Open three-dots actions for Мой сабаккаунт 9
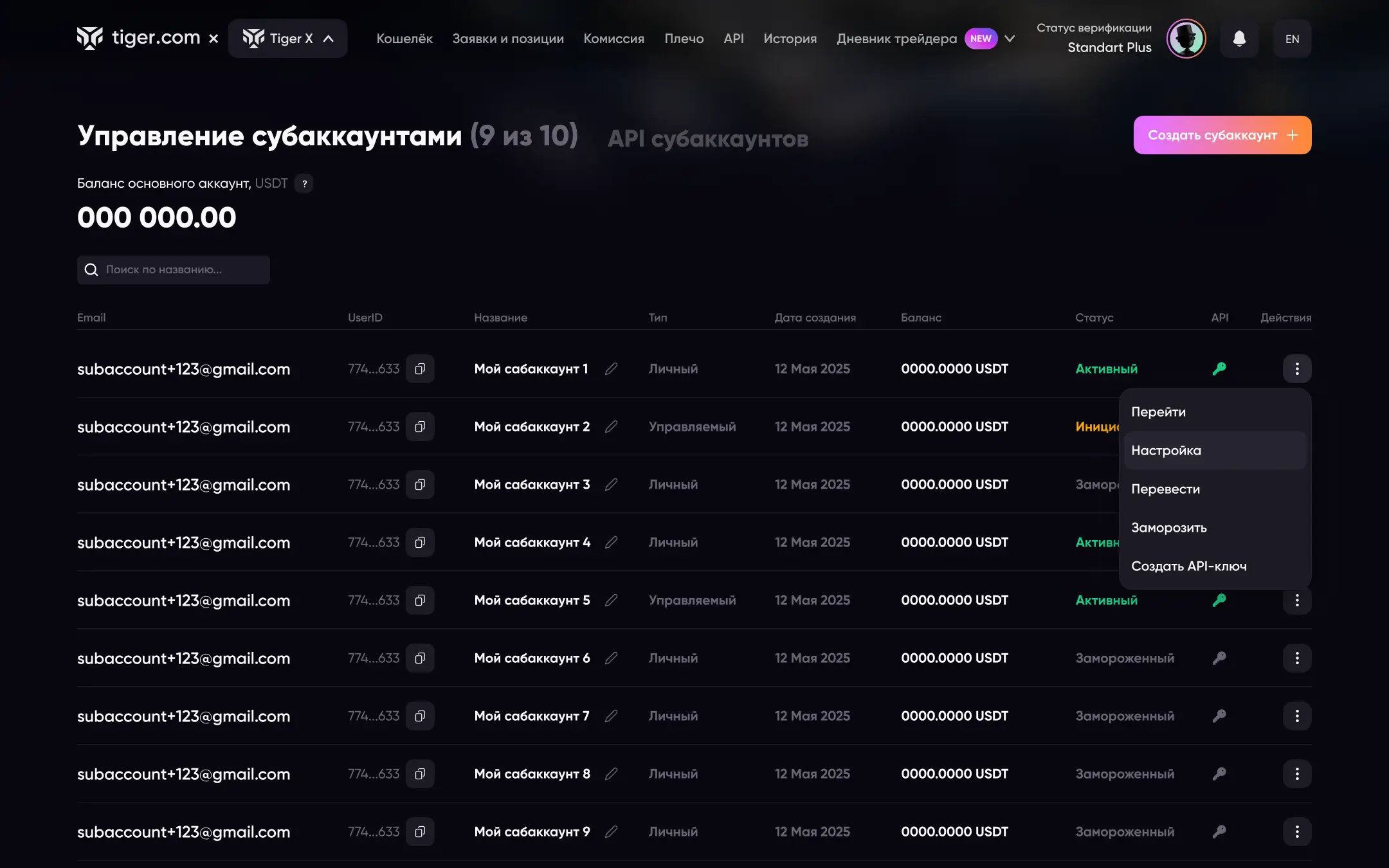This screenshot has height=868, width=1389. click(x=1296, y=832)
